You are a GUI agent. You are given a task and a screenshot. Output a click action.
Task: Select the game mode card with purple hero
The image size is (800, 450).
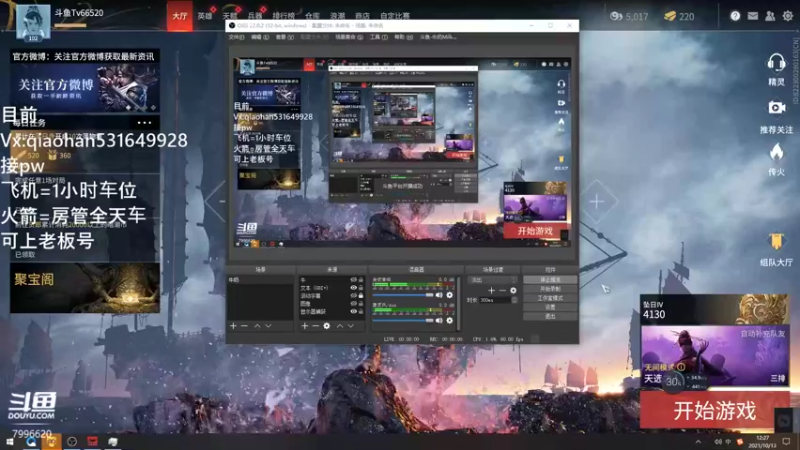714,356
